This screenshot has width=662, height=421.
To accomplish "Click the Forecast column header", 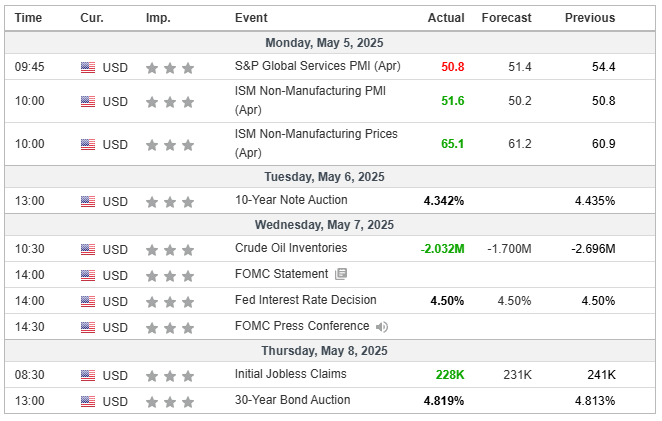I will pyautogui.click(x=506, y=18).
